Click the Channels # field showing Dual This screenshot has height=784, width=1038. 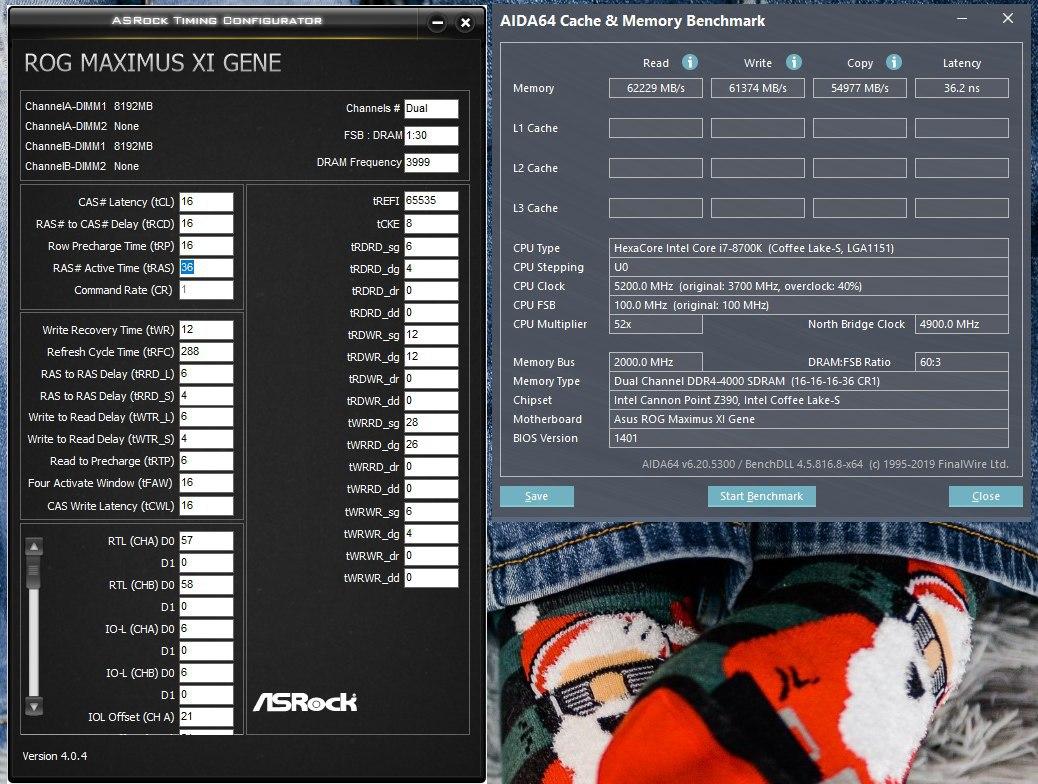coord(432,109)
